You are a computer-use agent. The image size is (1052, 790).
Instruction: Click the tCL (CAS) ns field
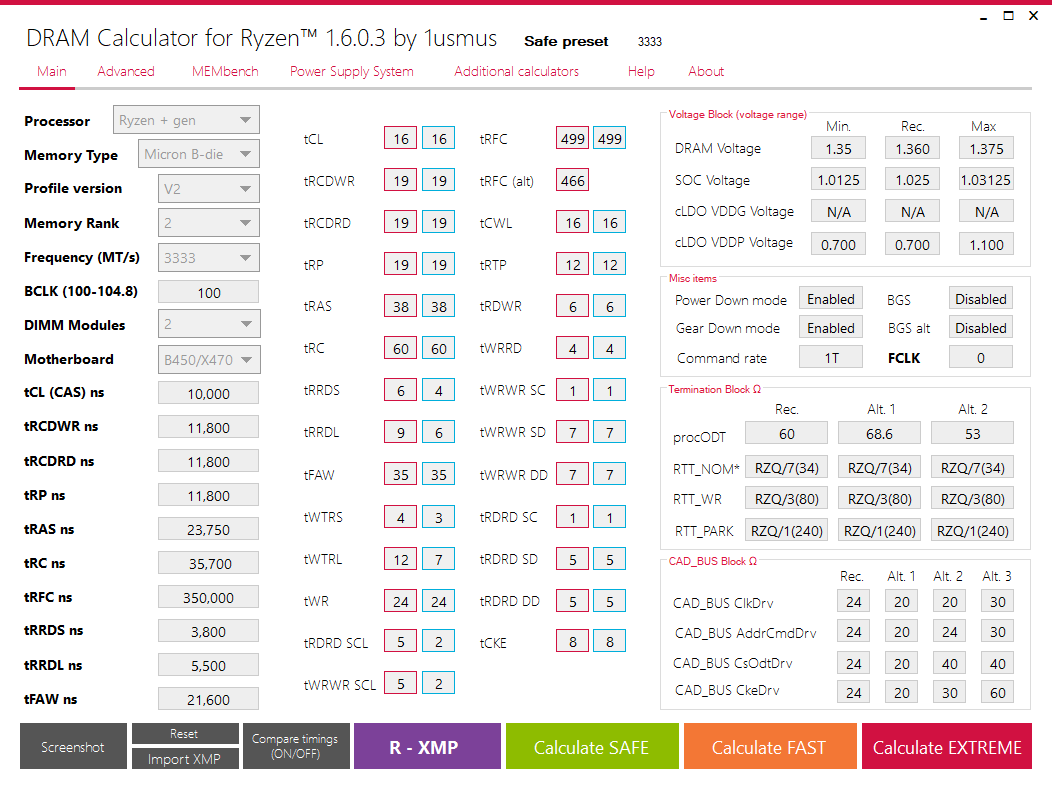click(209, 393)
